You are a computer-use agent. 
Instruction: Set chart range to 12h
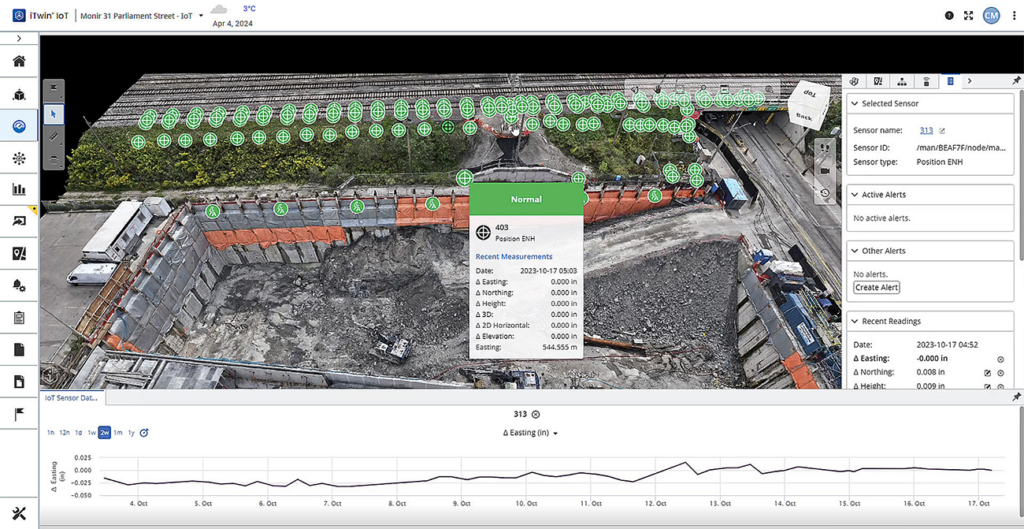65,433
